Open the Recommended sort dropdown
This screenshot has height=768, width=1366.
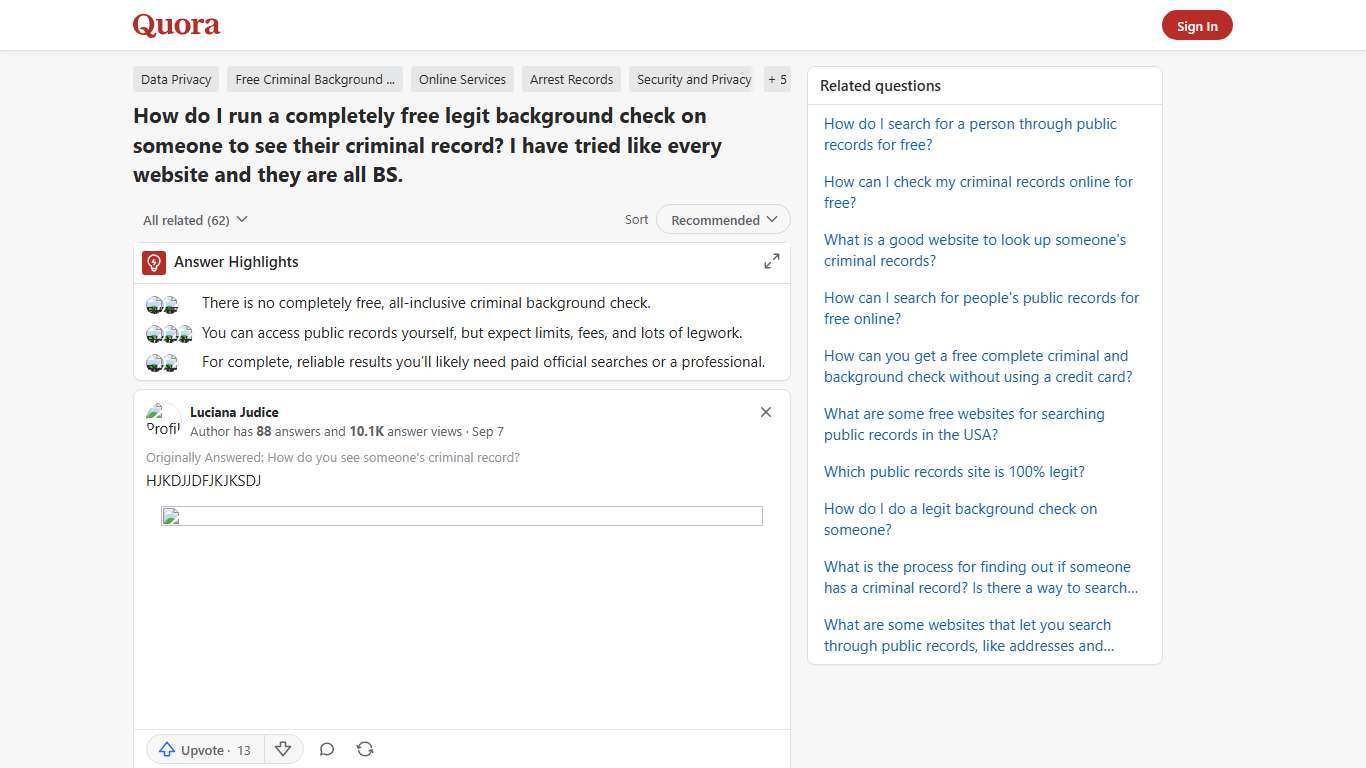[x=722, y=219]
